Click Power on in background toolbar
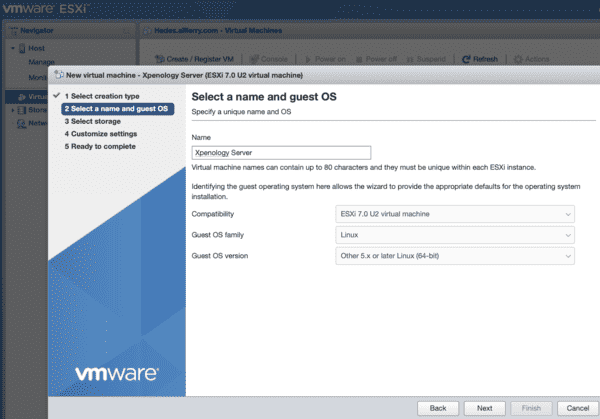This screenshot has height=419, width=600. coord(325,59)
